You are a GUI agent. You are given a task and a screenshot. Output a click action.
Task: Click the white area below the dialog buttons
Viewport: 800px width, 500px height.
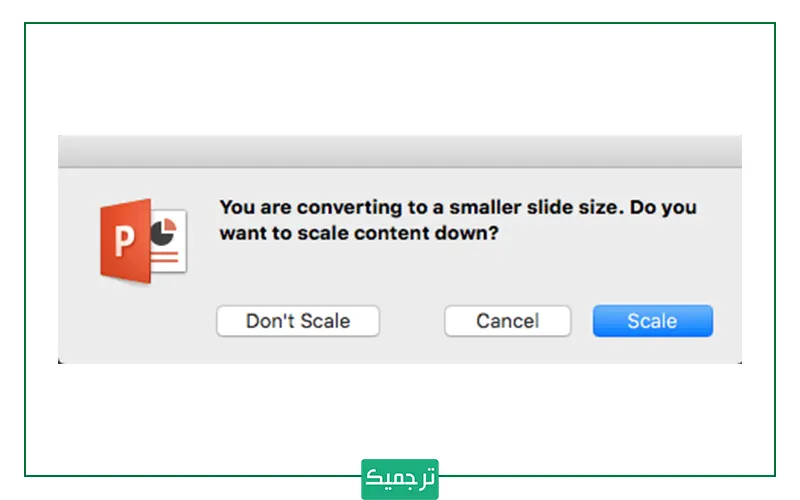click(x=400, y=410)
